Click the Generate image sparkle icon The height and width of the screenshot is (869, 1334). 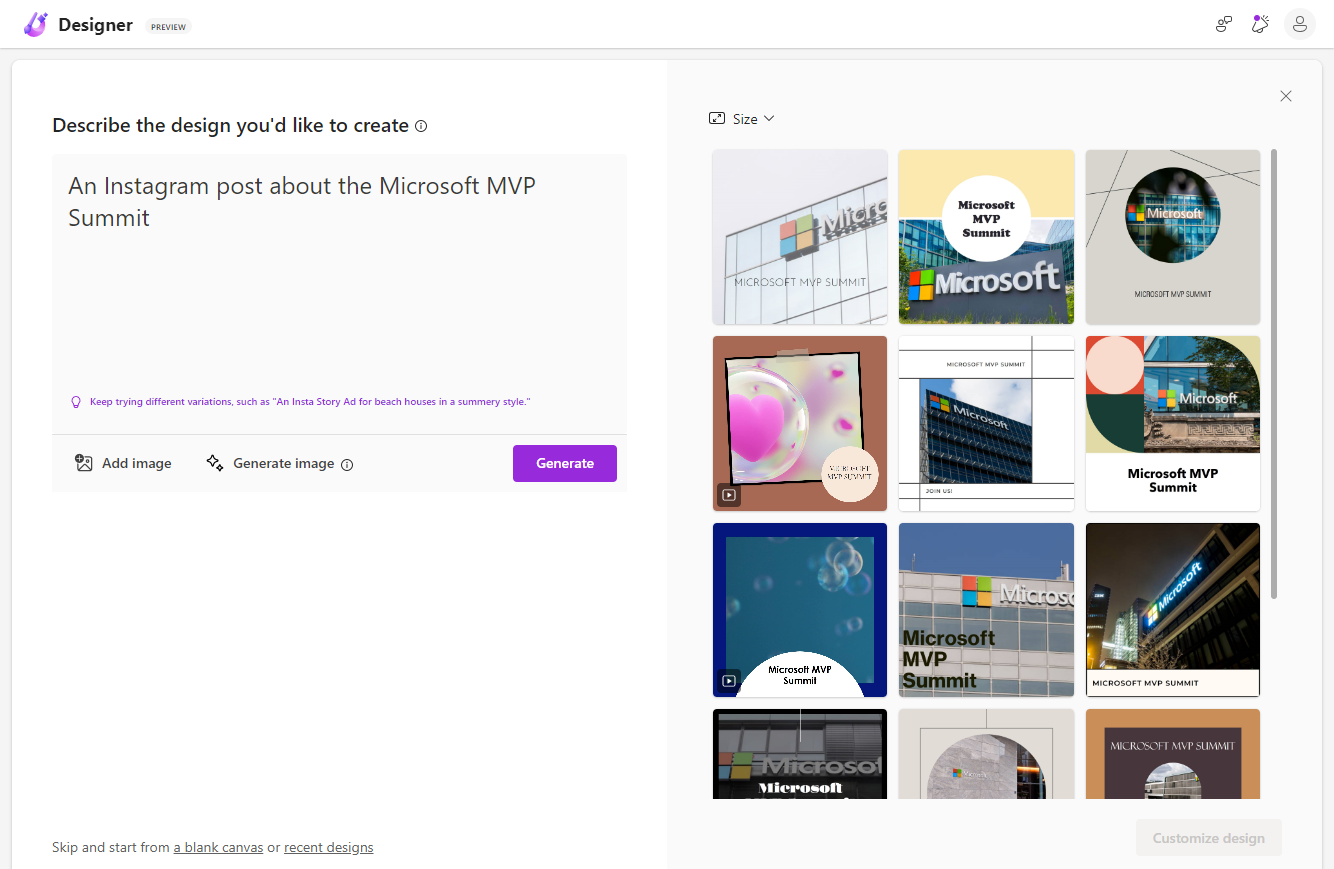tap(215, 463)
